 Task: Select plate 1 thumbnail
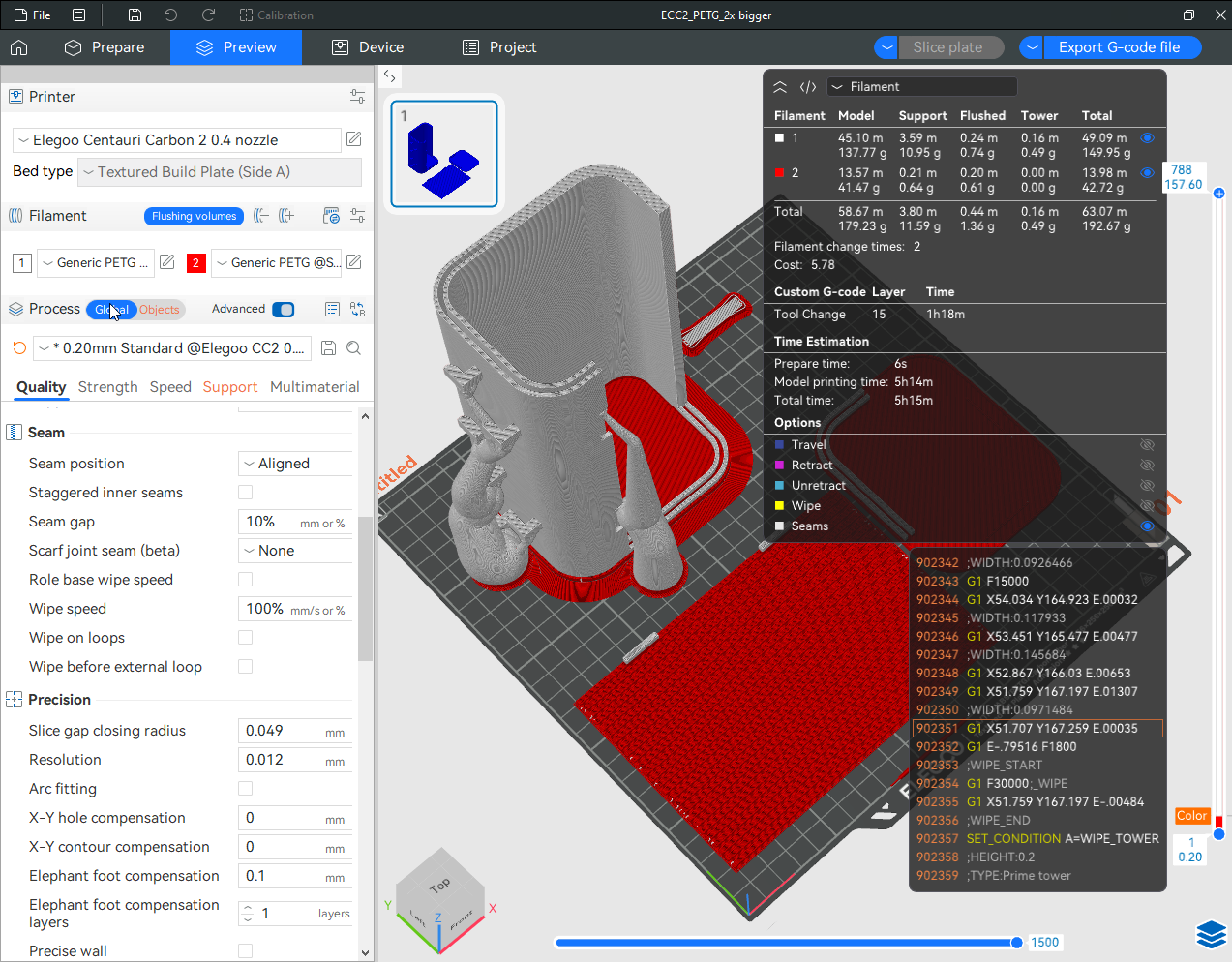[x=444, y=154]
